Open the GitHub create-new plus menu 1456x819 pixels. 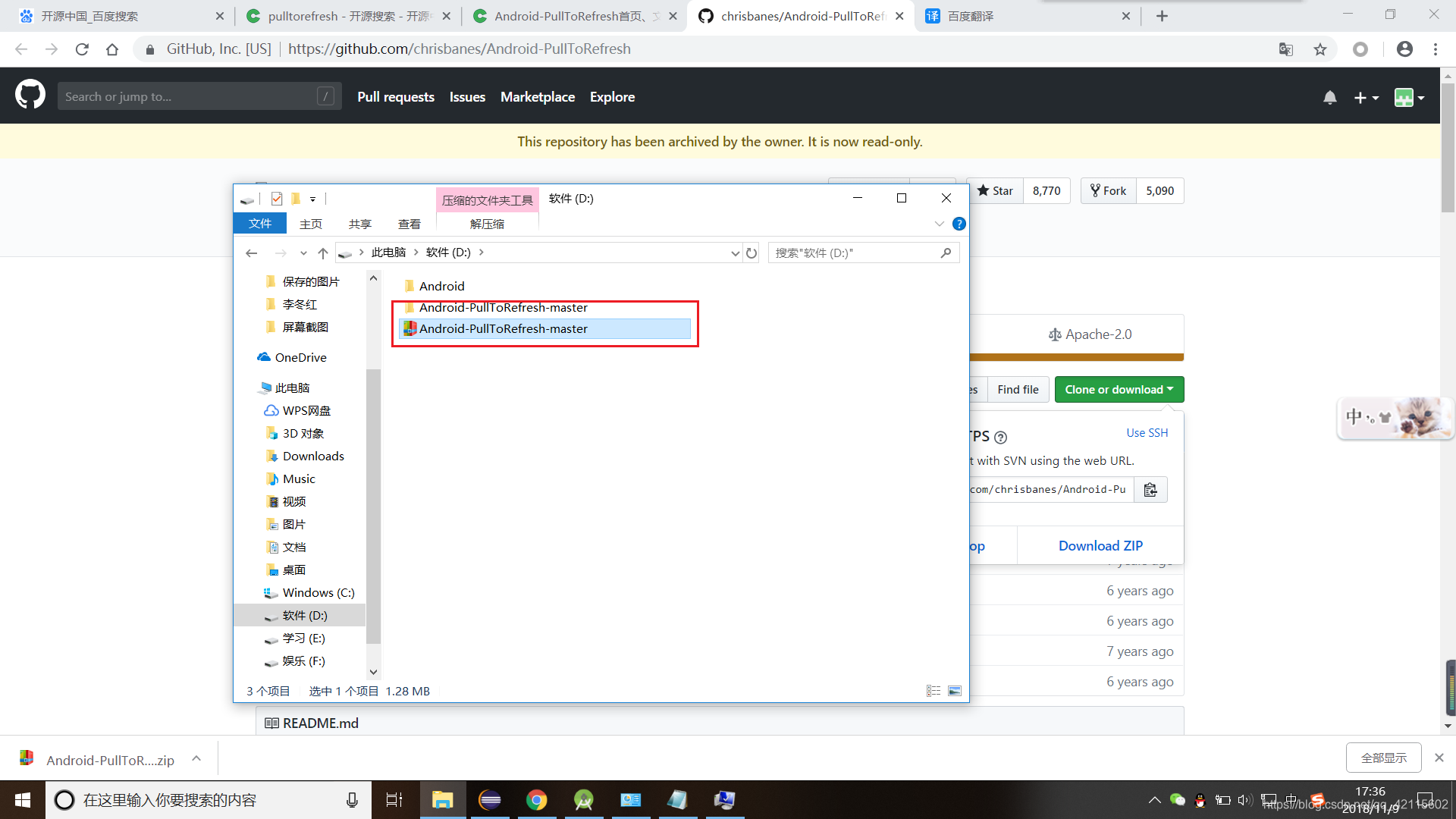click(1366, 97)
